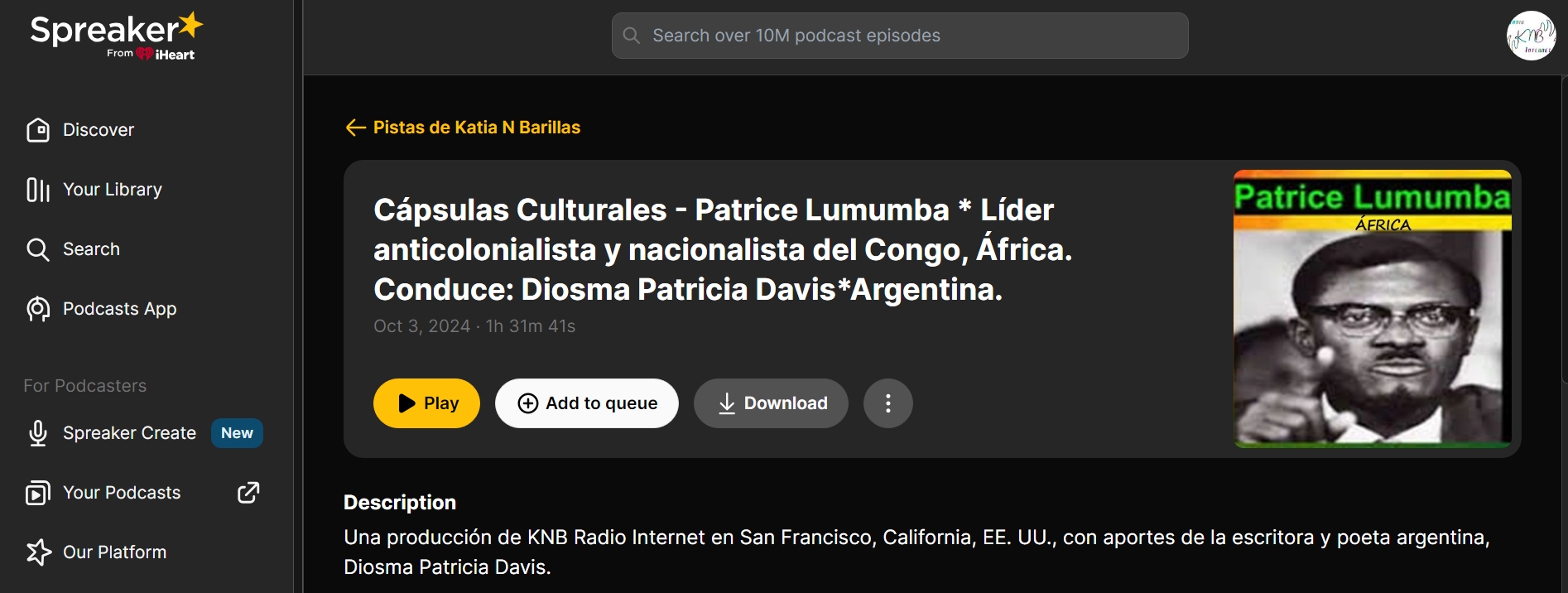Click the episode title text
The image size is (1568, 593).
click(x=723, y=249)
